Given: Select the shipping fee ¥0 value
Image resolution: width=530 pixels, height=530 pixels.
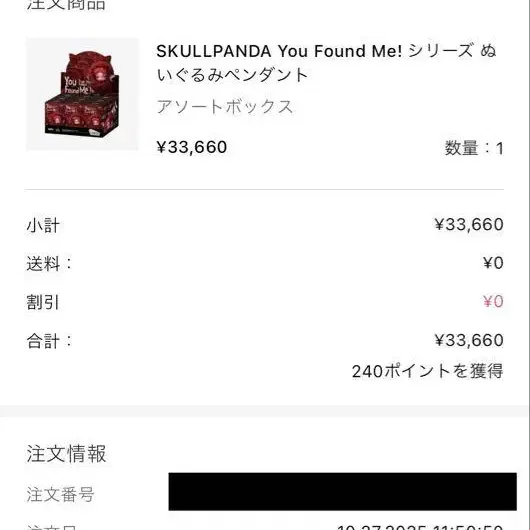Looking at the screenshot, I should tap(493, 263).
